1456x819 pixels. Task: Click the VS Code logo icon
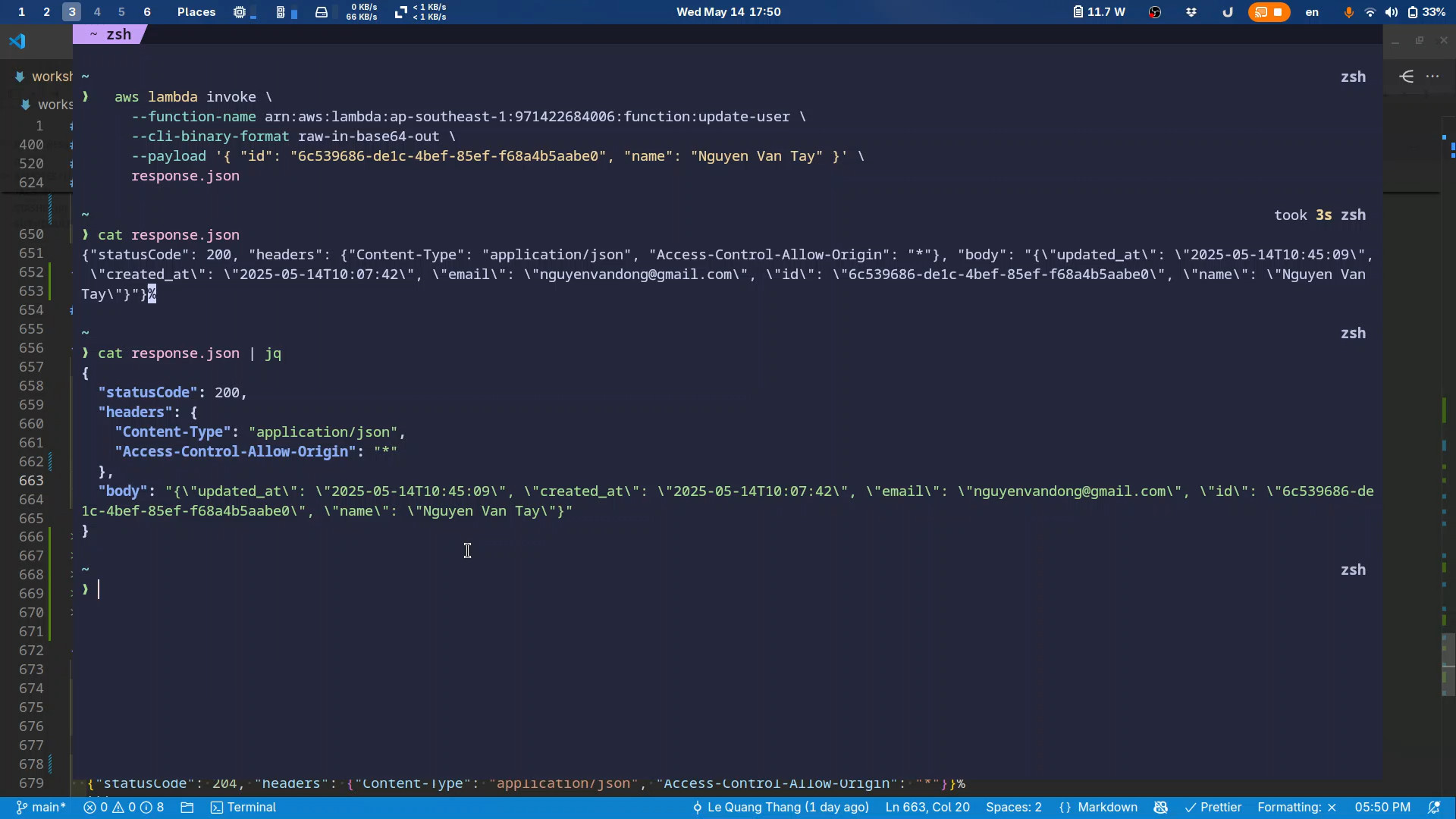[17, 41]
